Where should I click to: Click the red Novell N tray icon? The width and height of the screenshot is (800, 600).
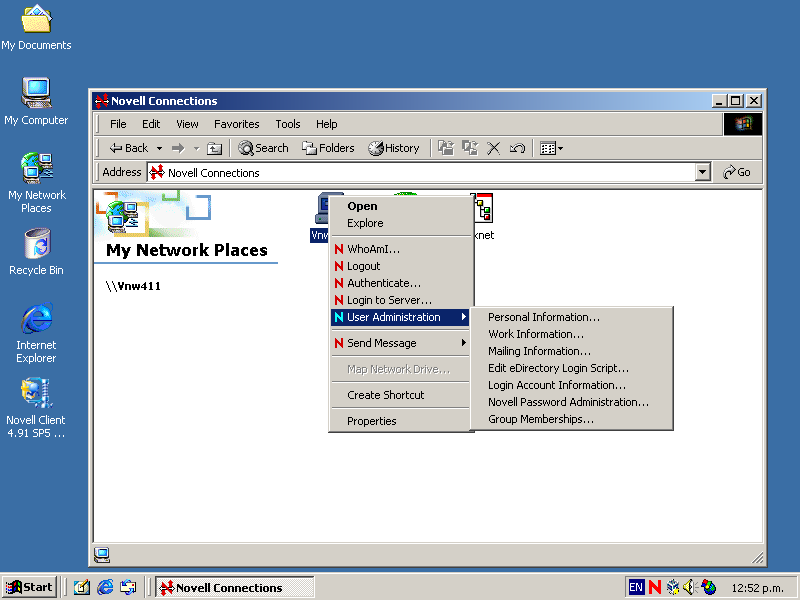click(655, 588)
